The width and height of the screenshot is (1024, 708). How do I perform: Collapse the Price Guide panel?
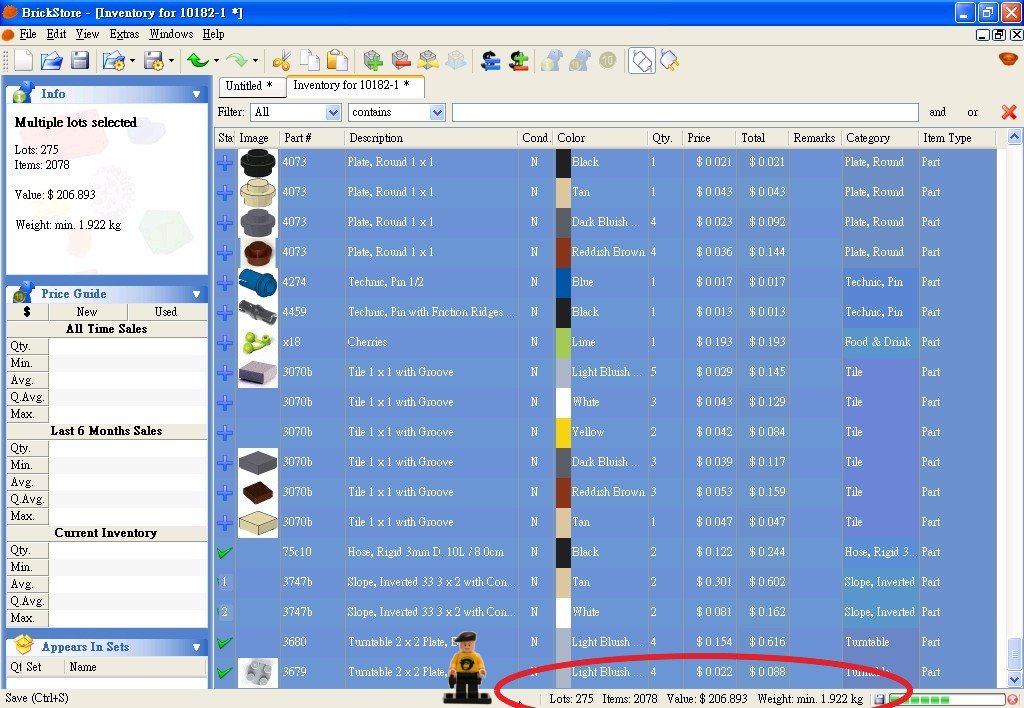click(197, 295)
